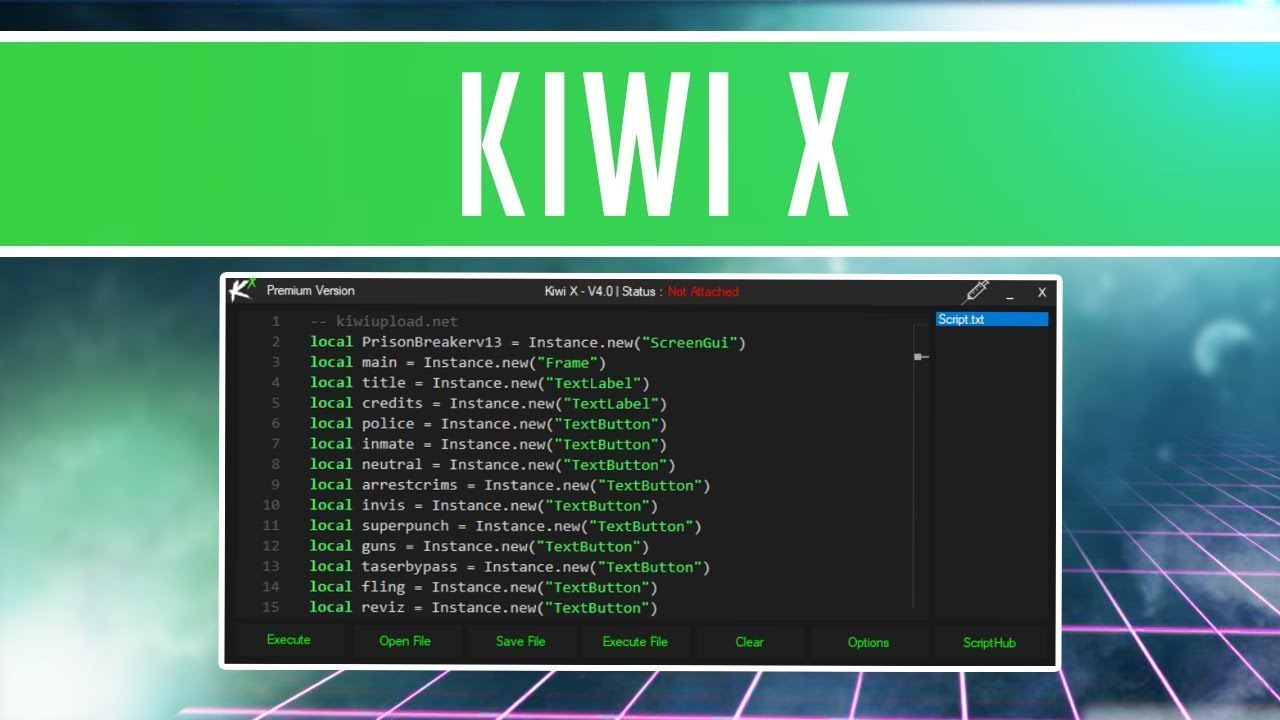Click the 'local arrestcrims' code line

510,485
